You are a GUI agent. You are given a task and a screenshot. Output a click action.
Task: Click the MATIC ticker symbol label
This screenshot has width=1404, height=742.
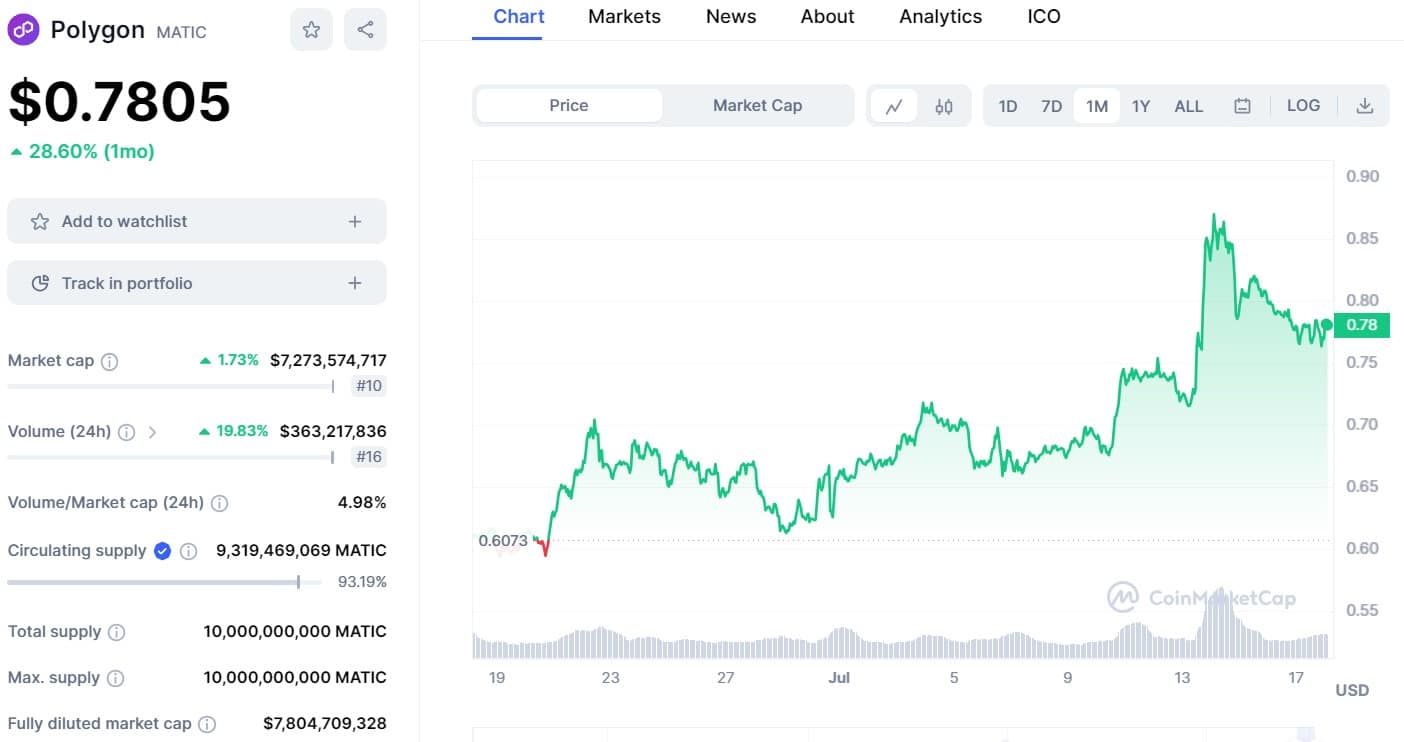tap(182, 32)
